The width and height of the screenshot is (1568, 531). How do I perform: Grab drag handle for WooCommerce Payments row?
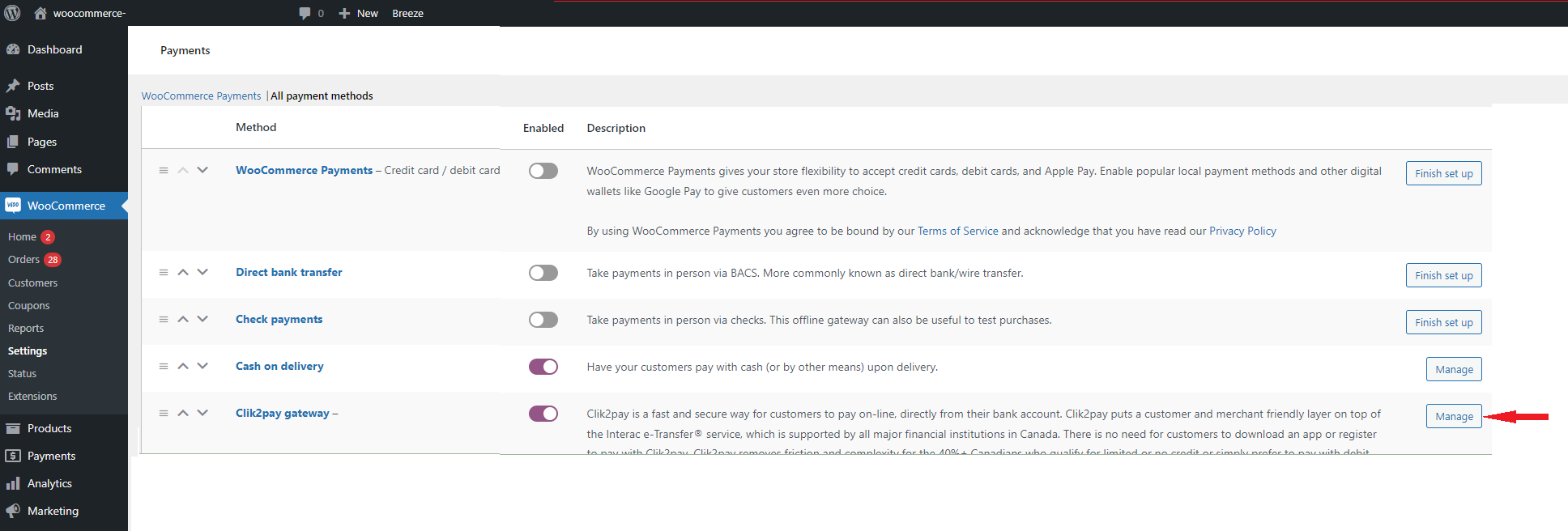pyautogui.click(x=164, y=170)
